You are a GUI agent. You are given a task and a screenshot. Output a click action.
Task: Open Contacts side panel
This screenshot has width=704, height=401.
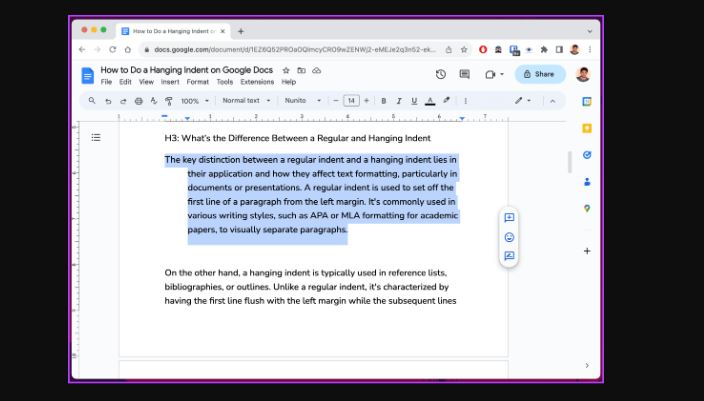click(x=587, y=182)
